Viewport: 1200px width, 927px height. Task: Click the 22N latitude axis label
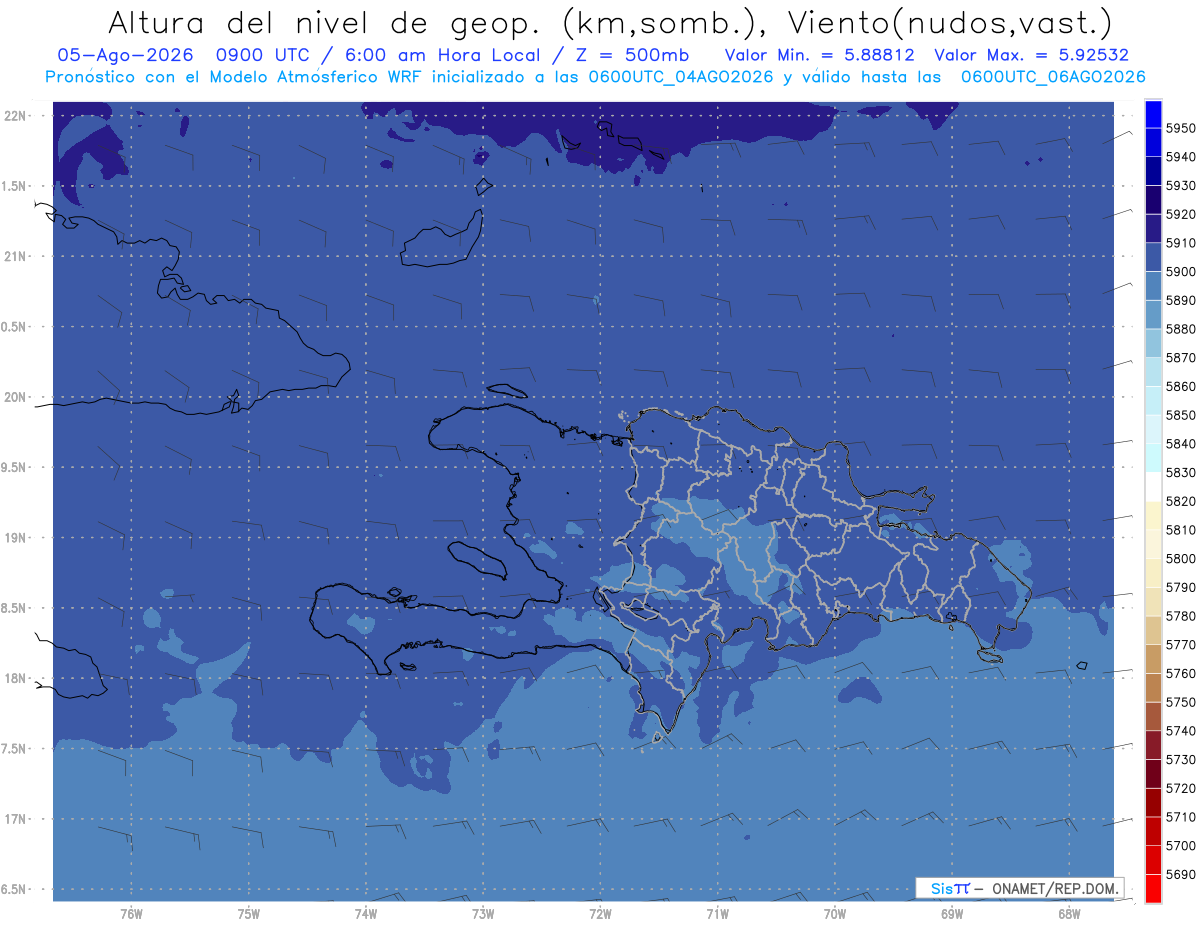point(15,115)
